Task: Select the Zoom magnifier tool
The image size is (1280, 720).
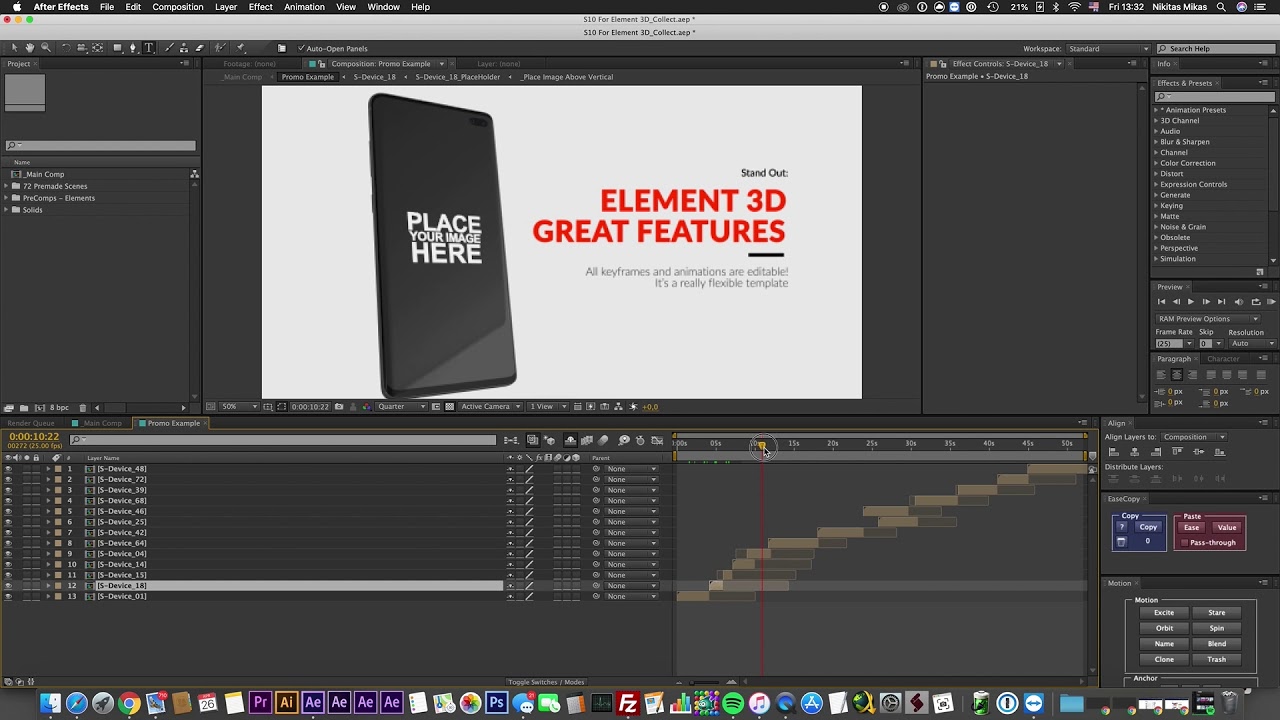Action: pyautogui.click(x=45, y=48)
